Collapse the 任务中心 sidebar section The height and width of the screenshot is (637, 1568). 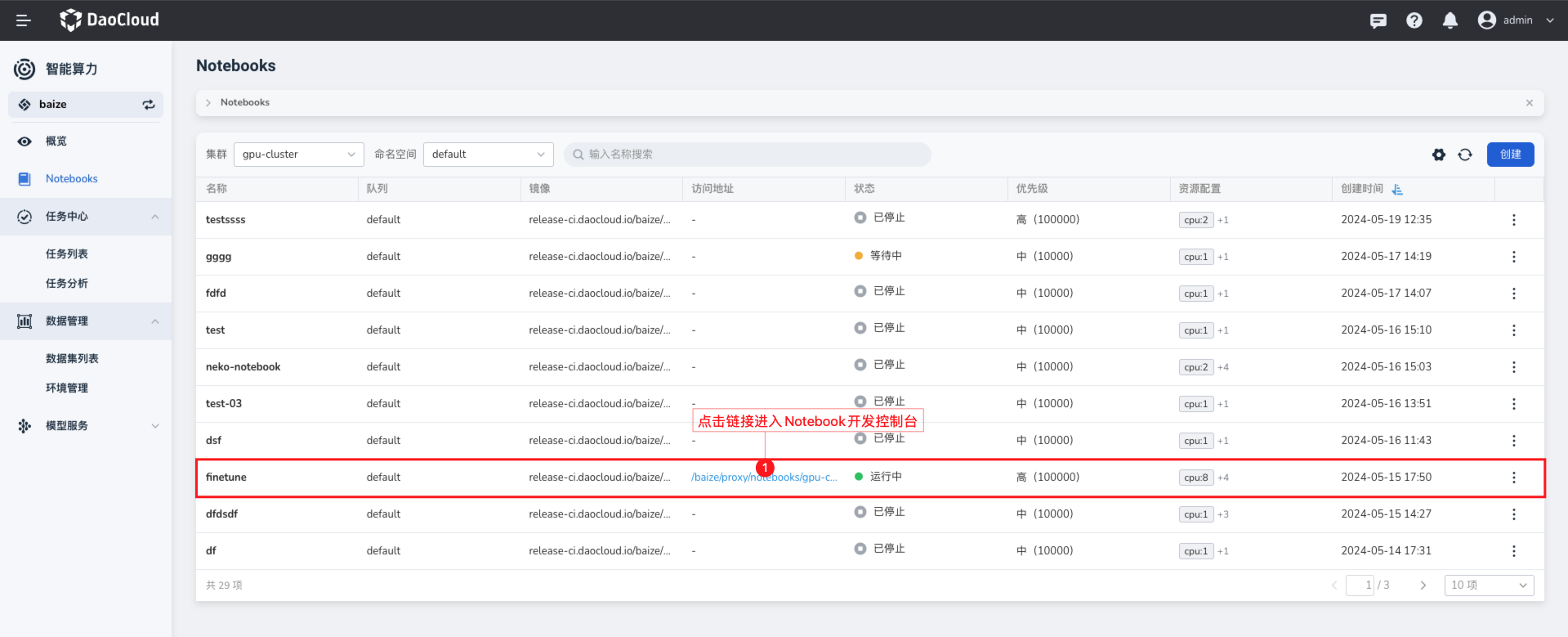click(154, 217)
